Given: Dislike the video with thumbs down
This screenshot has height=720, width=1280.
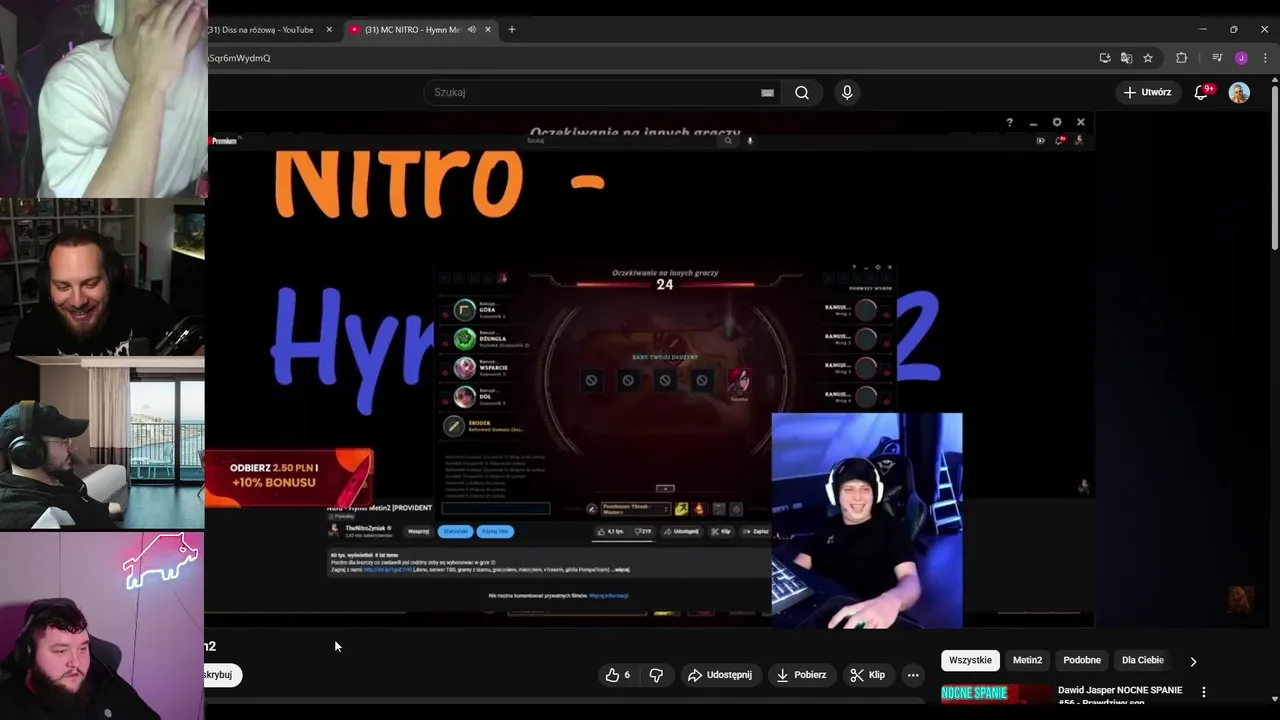Looking at the screenshot, I should 656,675.
